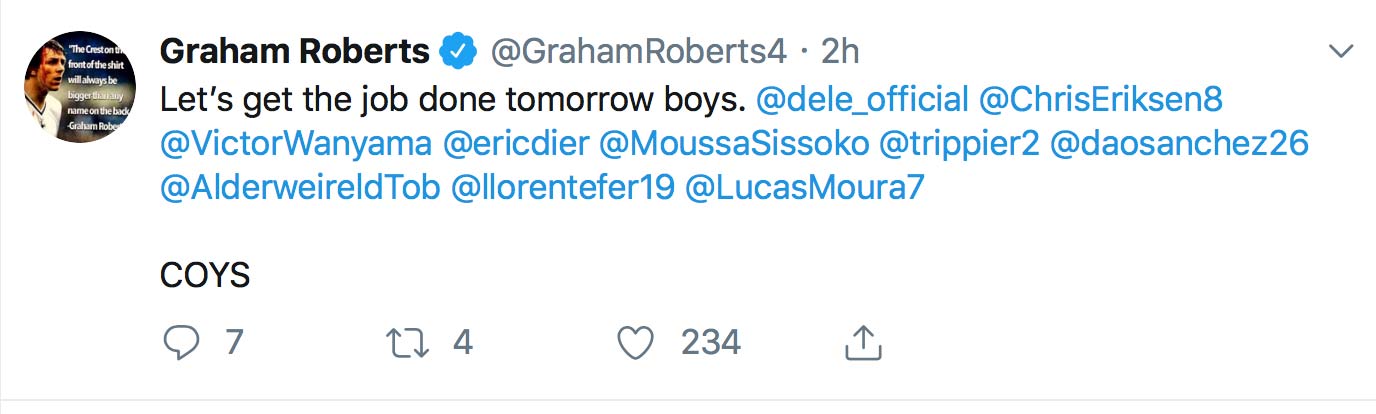This screenshot has height=414, width=1376.
Task: Open the @dele_official mention
Action: point(863,99)
